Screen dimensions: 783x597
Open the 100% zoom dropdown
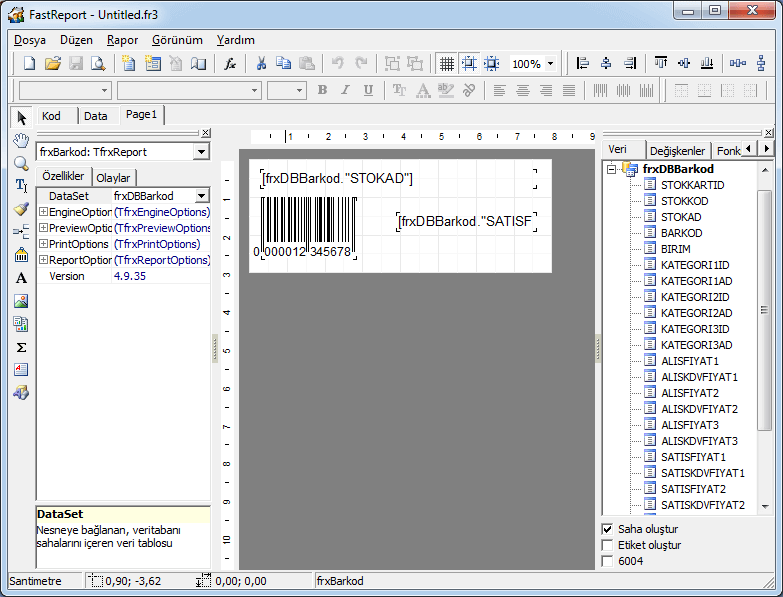[550, 63]
